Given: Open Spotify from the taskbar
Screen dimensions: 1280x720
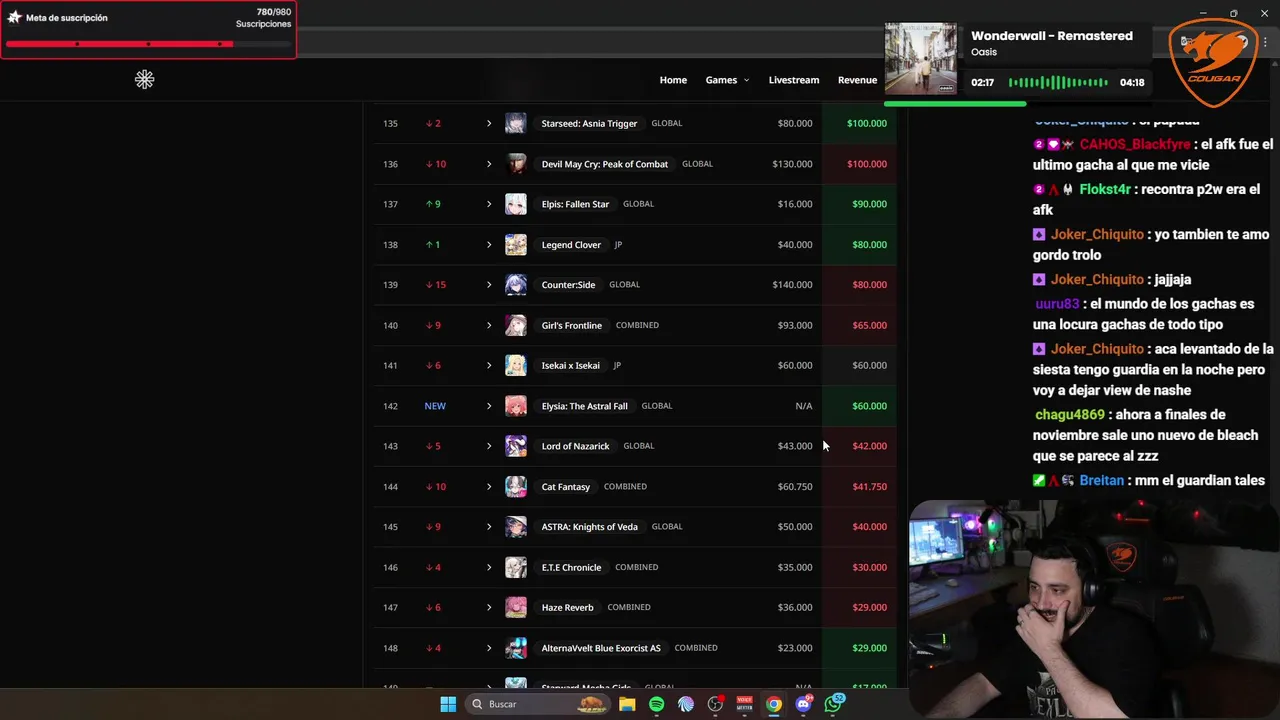Looking at the screenshot, I should 656,704.
